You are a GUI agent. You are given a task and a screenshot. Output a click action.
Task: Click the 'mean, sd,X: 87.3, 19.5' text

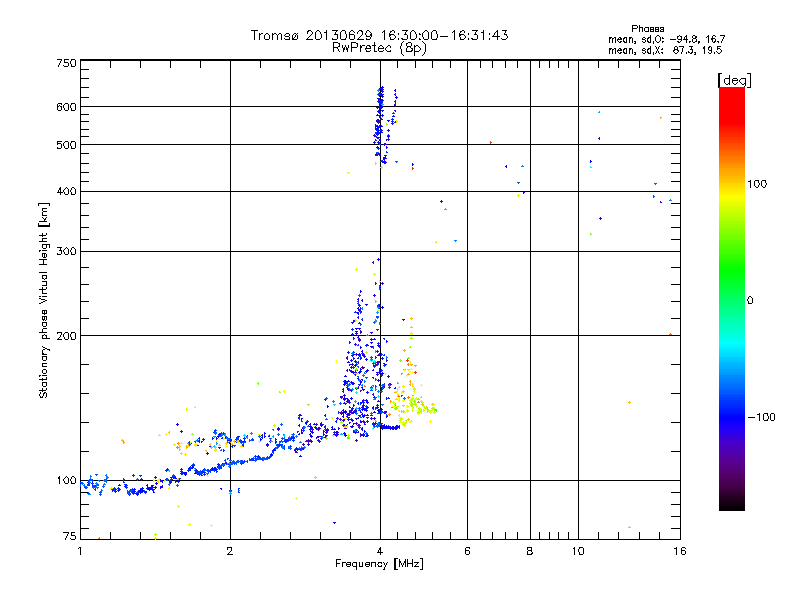tap(665, 50)
